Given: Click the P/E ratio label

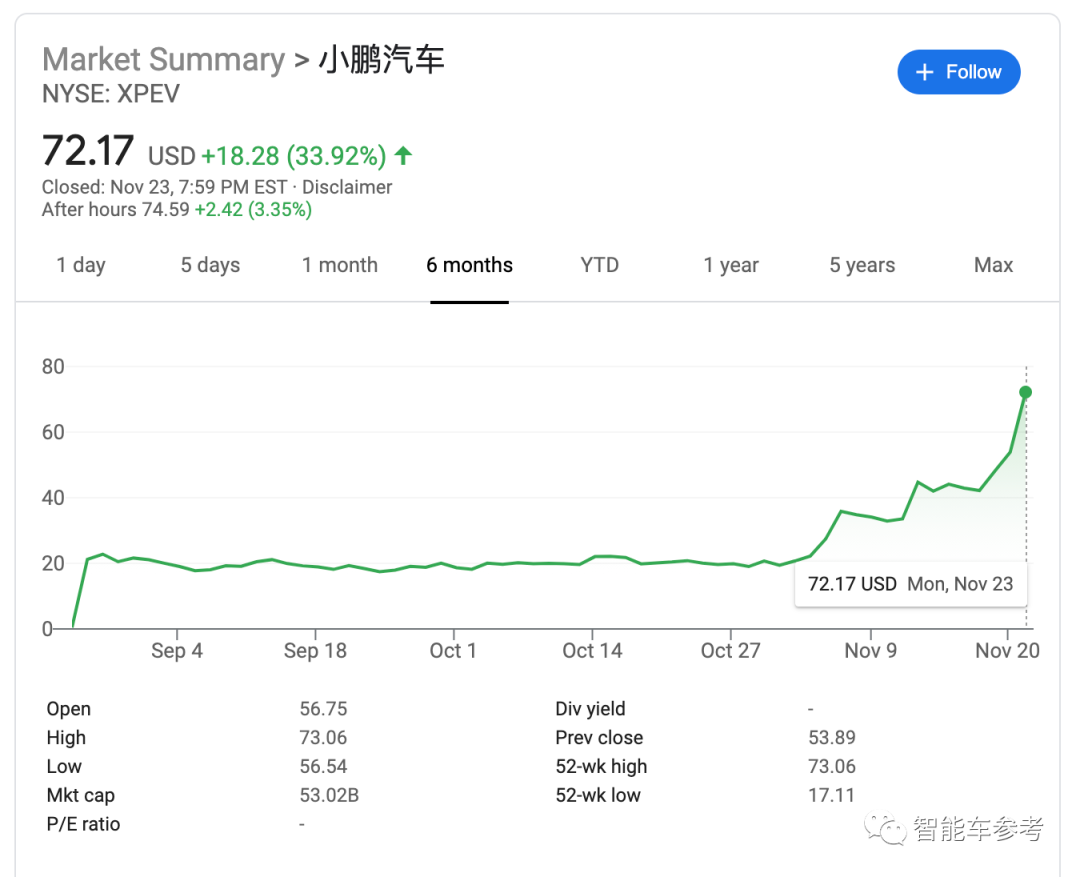Looking at the screenshot, I should tap(83, 825).
